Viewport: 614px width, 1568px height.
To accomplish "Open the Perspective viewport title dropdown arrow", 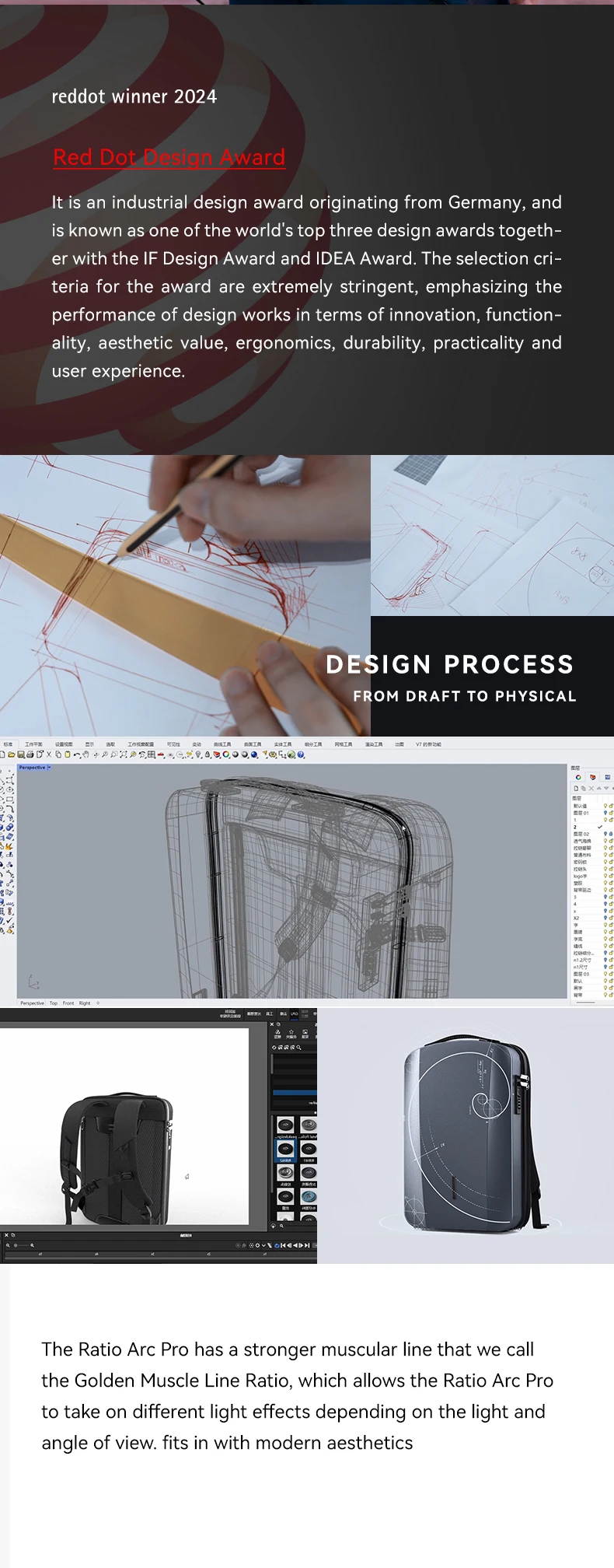I will [49, 768].
